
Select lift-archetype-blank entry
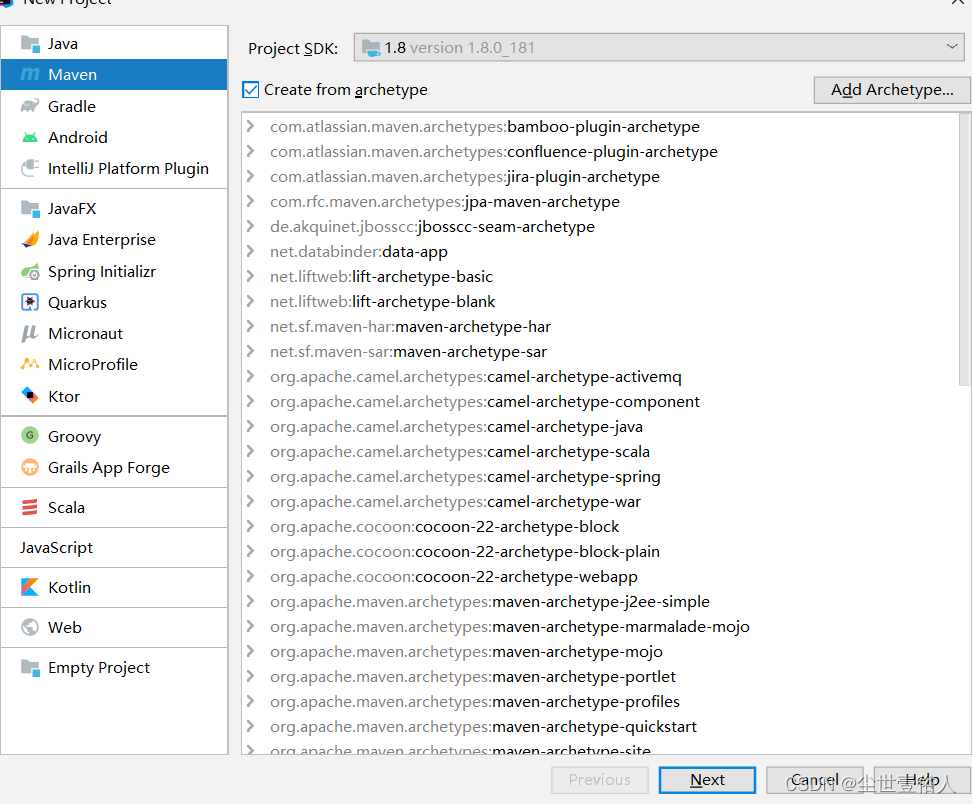[x=382, y=301]
